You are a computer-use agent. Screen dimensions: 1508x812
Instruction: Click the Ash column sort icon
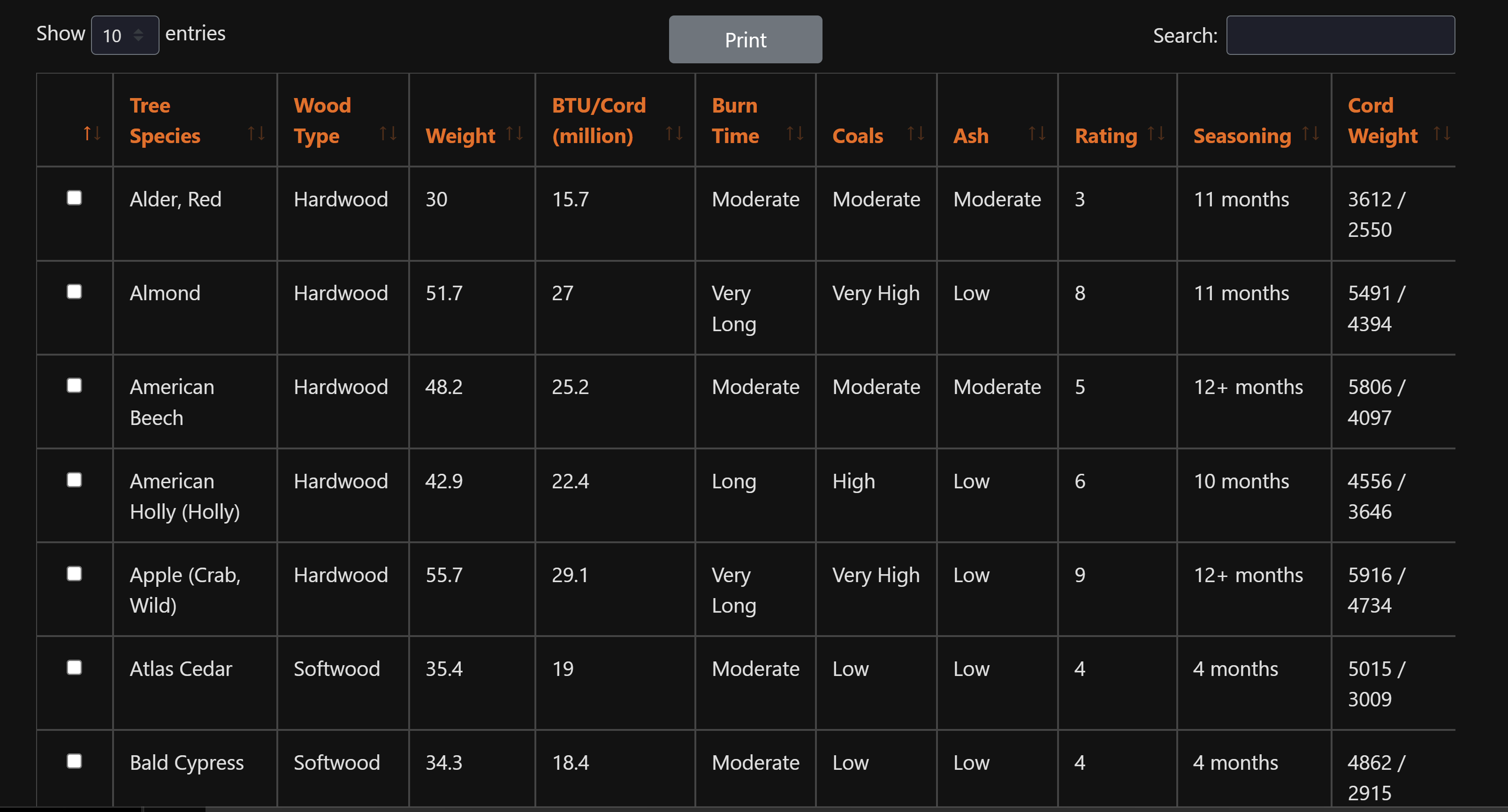[x=1037, y=134]
